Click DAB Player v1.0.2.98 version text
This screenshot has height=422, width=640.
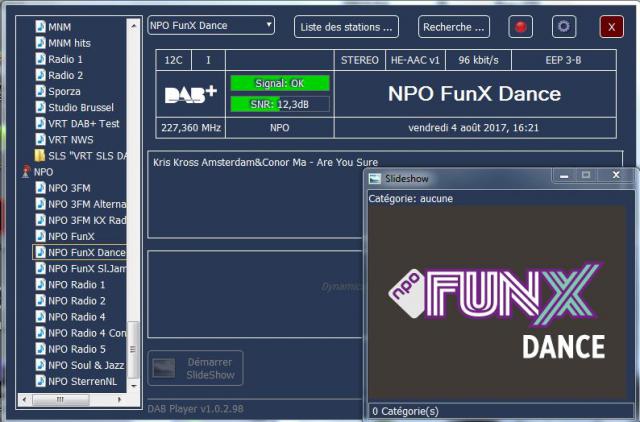point(196,409)
